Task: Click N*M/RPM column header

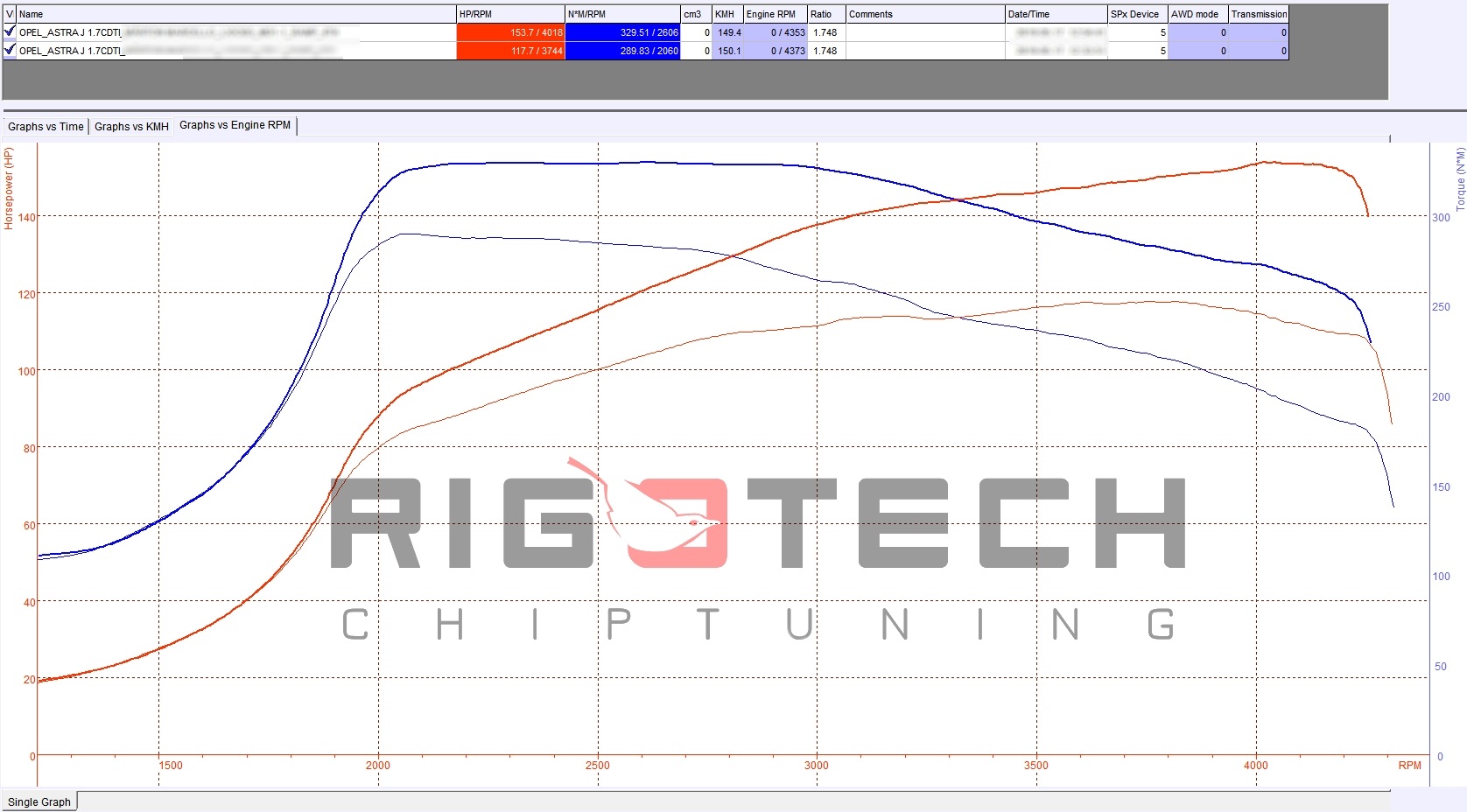Action: pyautogui.click(x=622, y=14)
